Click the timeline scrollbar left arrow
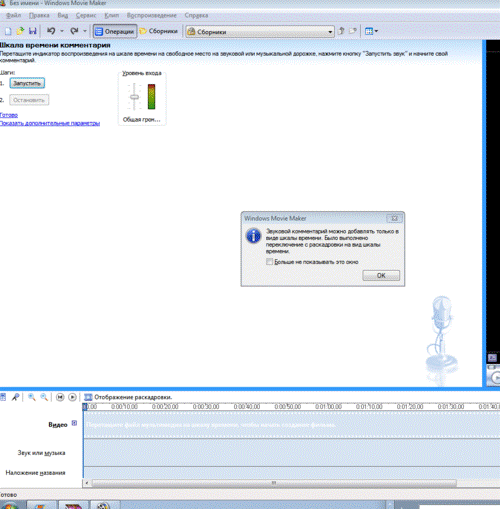Screen dimensions: 500x509 coord(87,483)
